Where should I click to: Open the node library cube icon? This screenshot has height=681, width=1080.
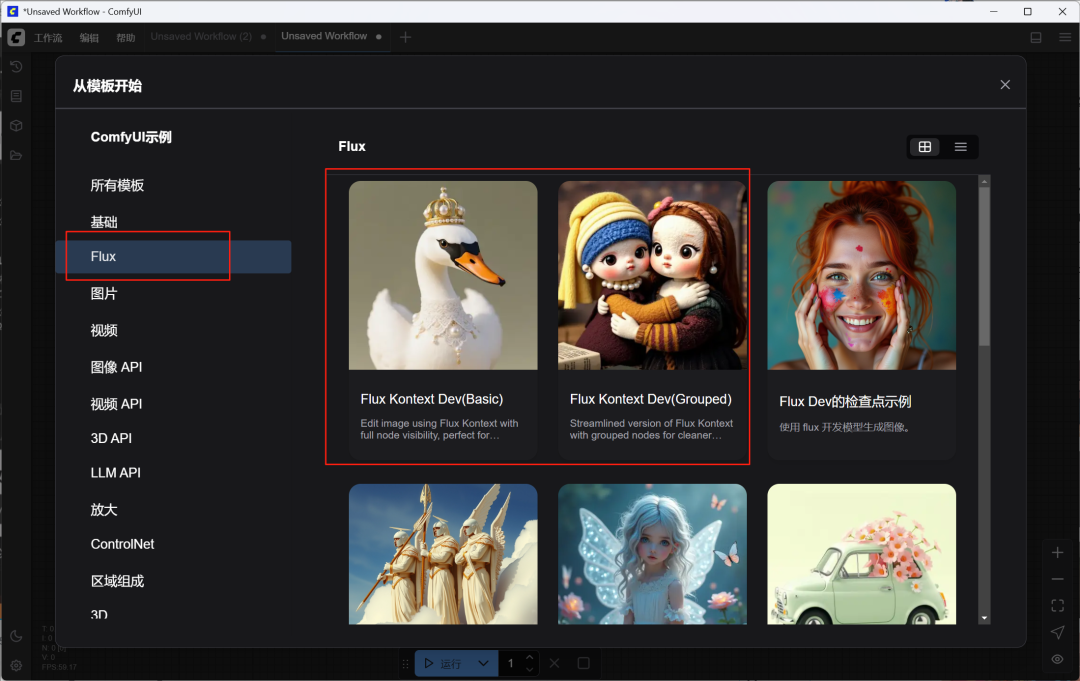[17, 126]
